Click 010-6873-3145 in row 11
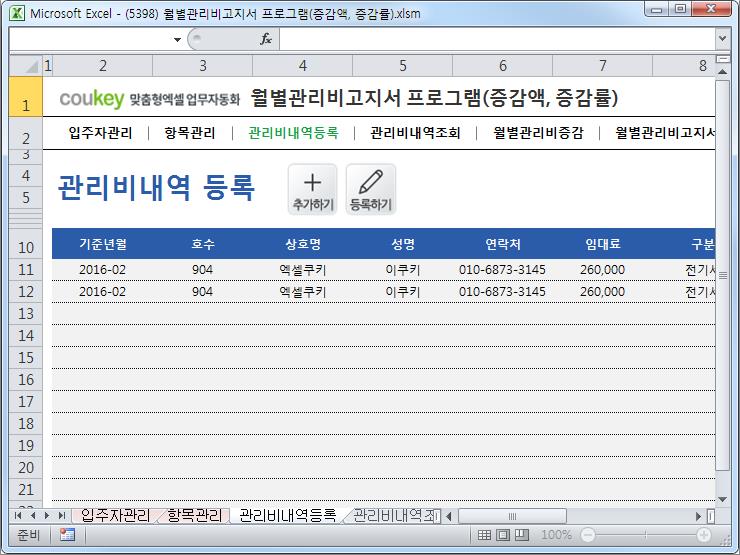Screen dimensions: 740x555 pyautogui.click(x=502, y=270)
